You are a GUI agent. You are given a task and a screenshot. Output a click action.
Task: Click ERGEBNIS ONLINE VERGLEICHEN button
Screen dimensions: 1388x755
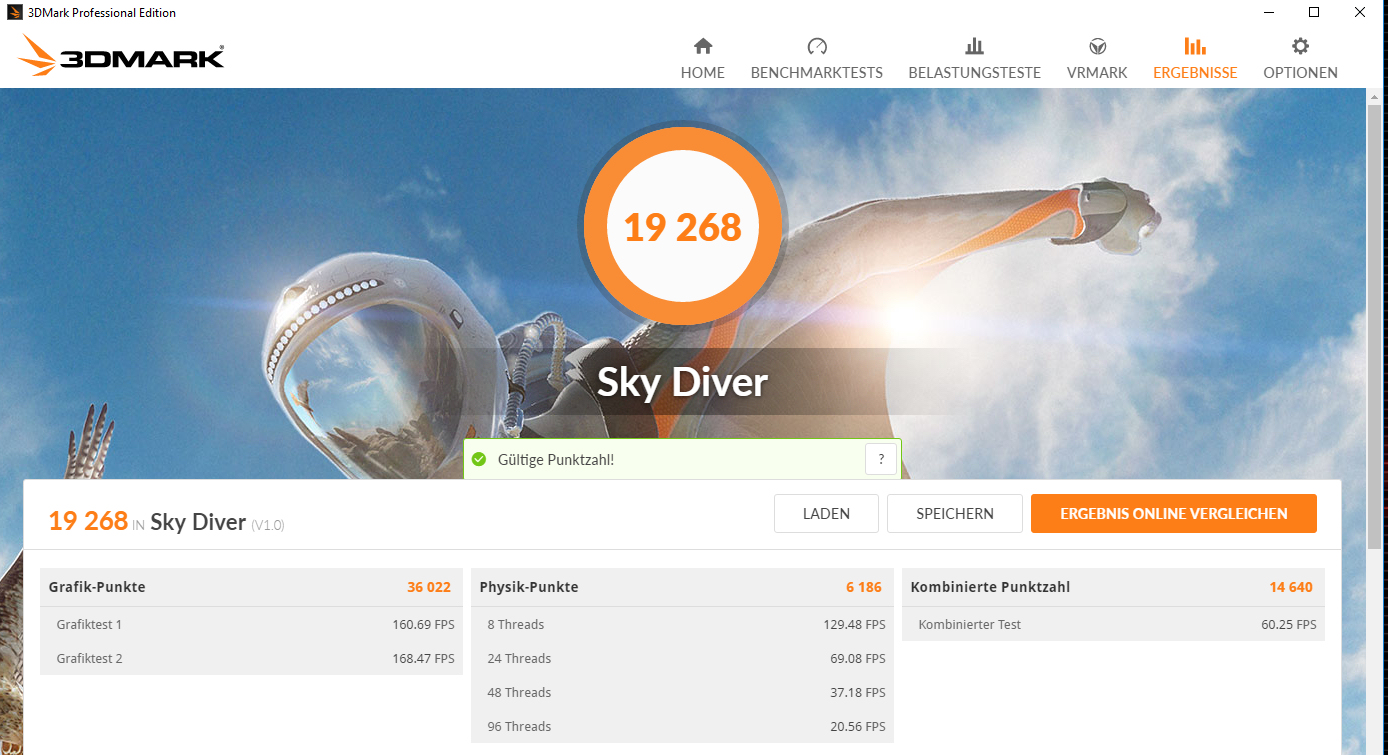pos(1174,514)
